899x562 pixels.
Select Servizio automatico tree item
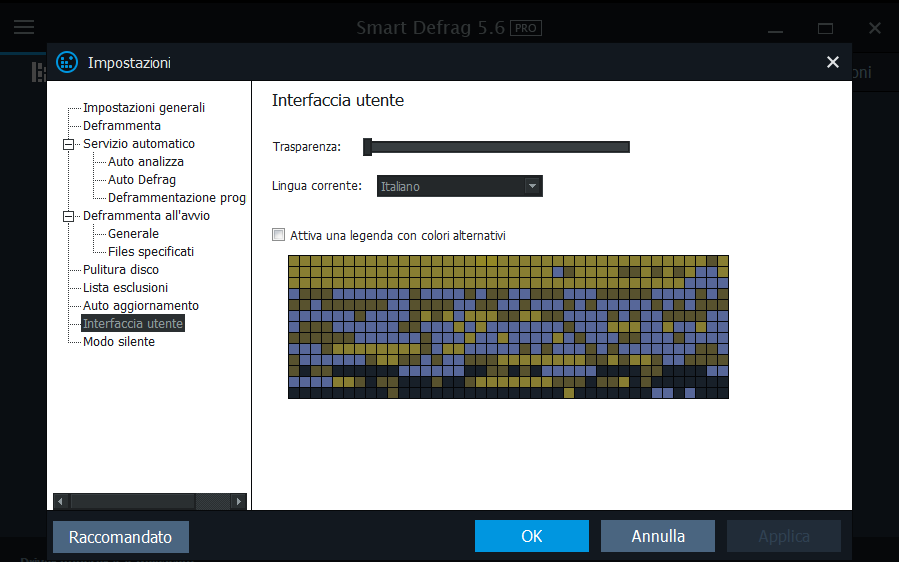coord(139,144)
